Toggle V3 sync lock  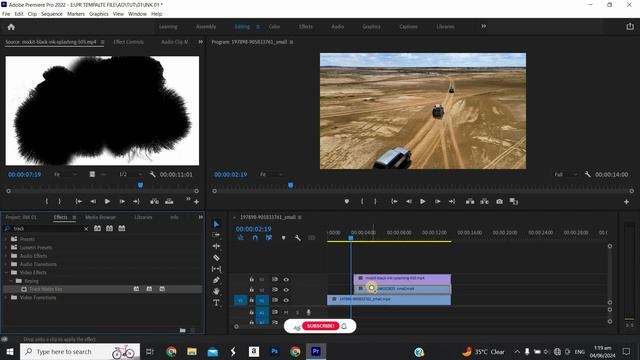275,280
